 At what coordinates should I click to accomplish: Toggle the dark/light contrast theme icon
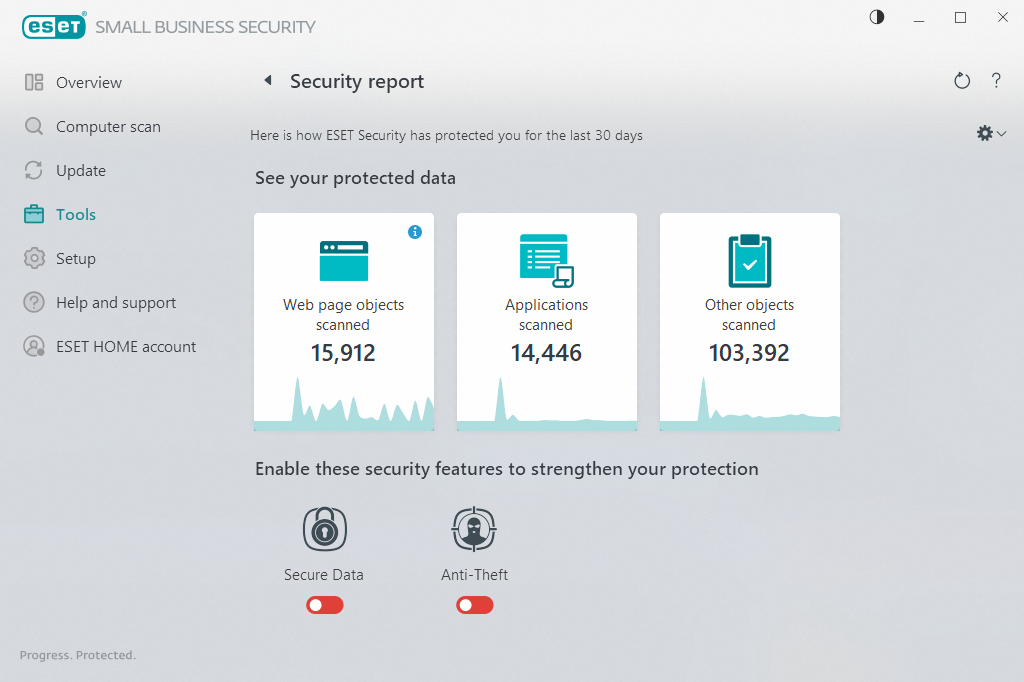[877, 17]
